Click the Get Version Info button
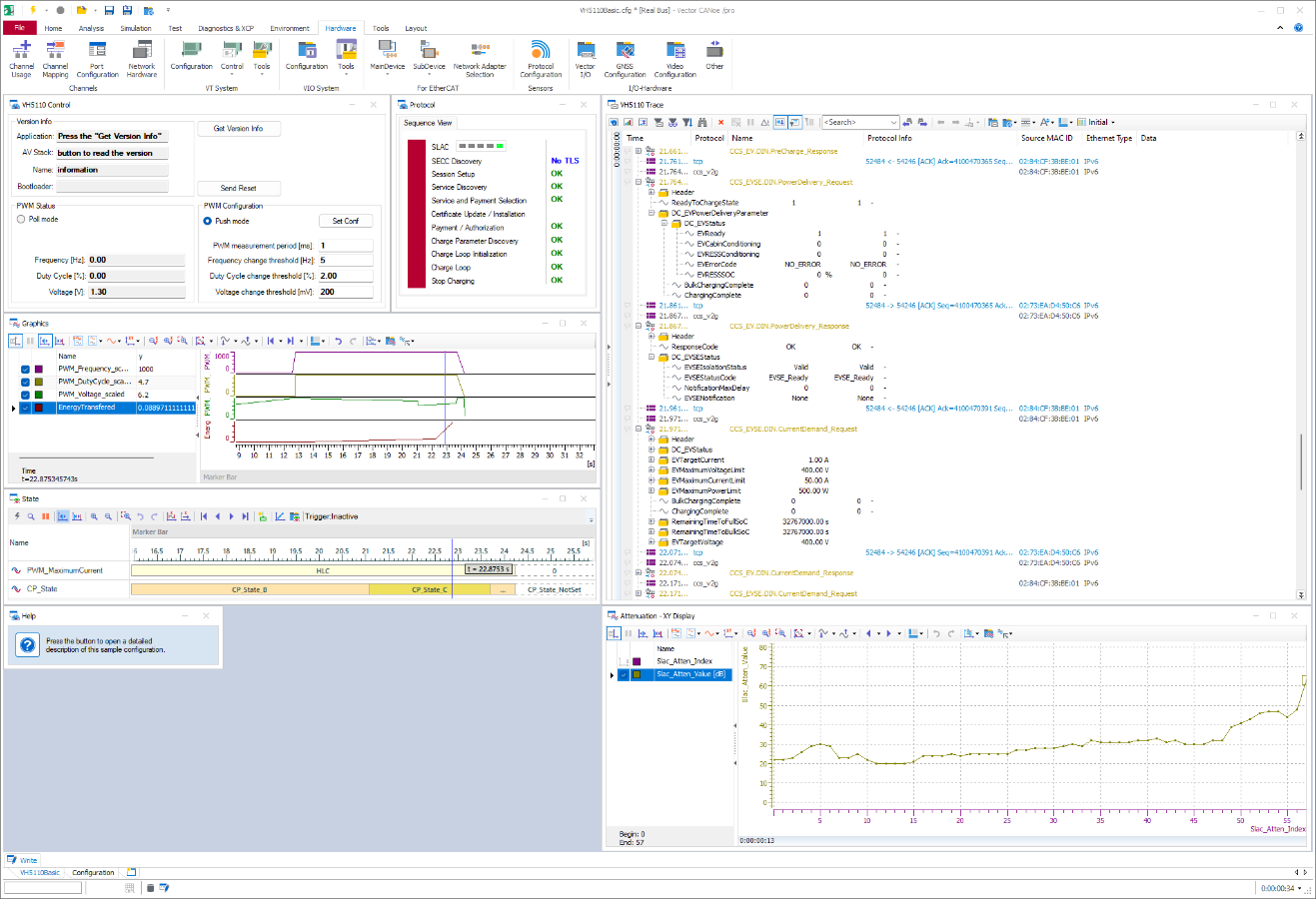The image size is (1316, 899). [238, 129]
